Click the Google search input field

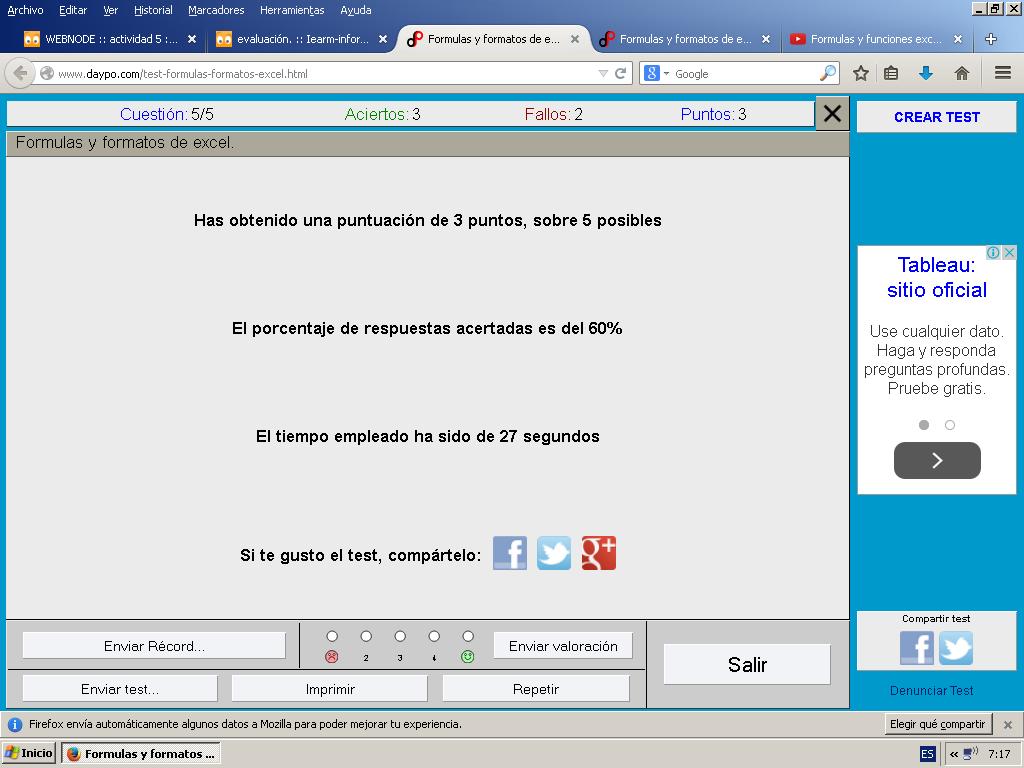click(x=742, y=74)
